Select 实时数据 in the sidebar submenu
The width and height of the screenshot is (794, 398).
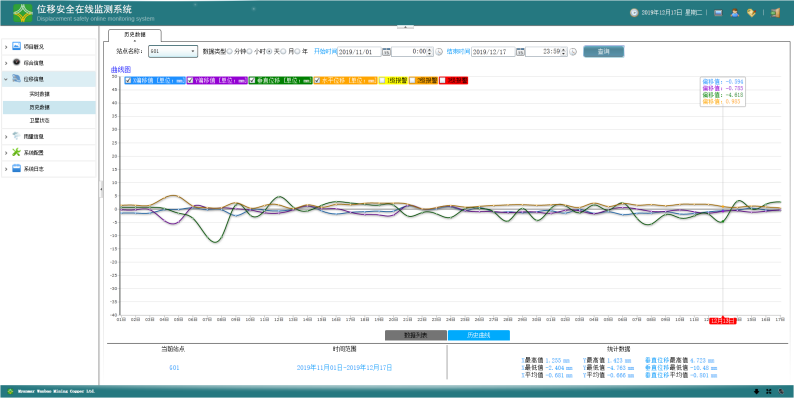click(x=39, y=94)
